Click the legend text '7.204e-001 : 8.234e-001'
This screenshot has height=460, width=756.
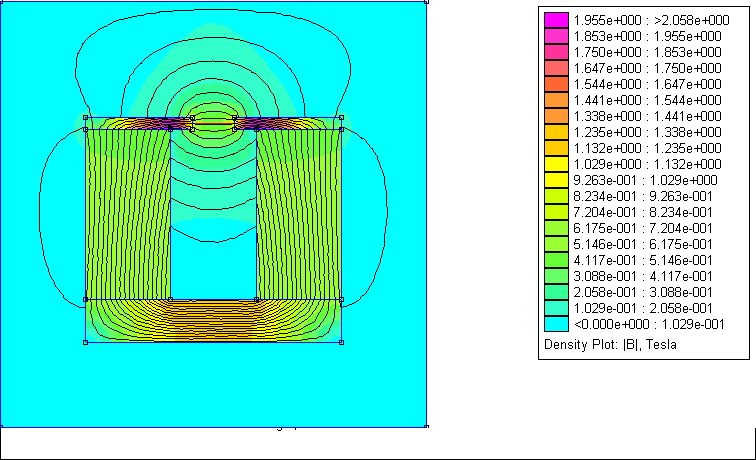tap(643, 212)
